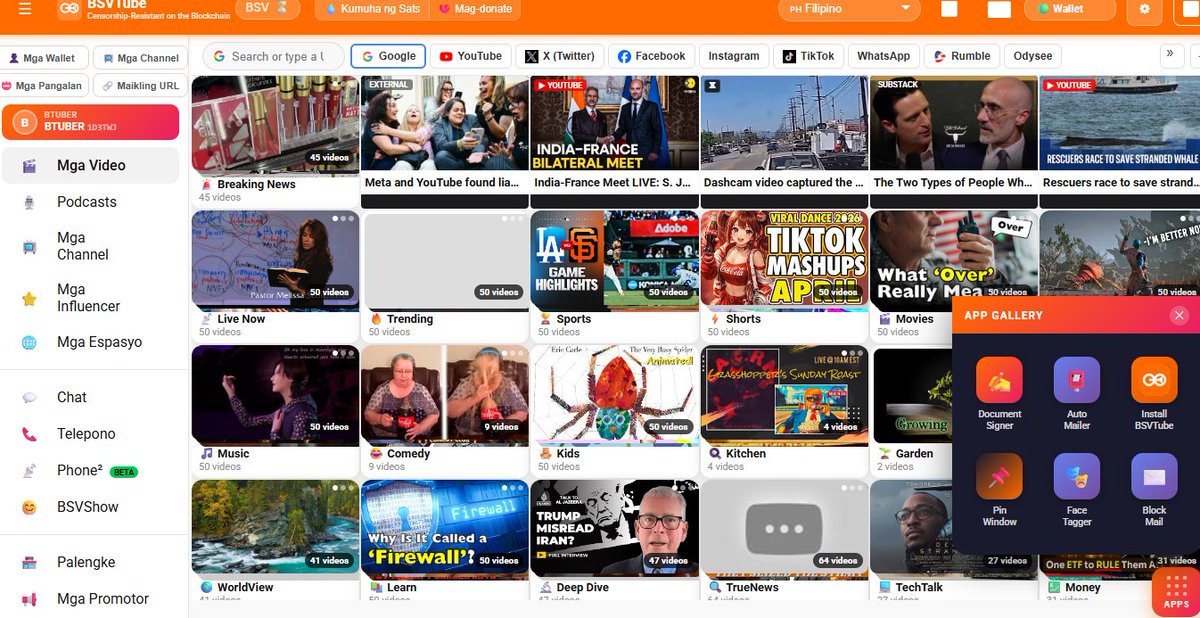Image resolution: width=1200 pixels, height=618 pixels.
Task: Open the WhatsApp shortcut
Action: [x=884, y=56]
